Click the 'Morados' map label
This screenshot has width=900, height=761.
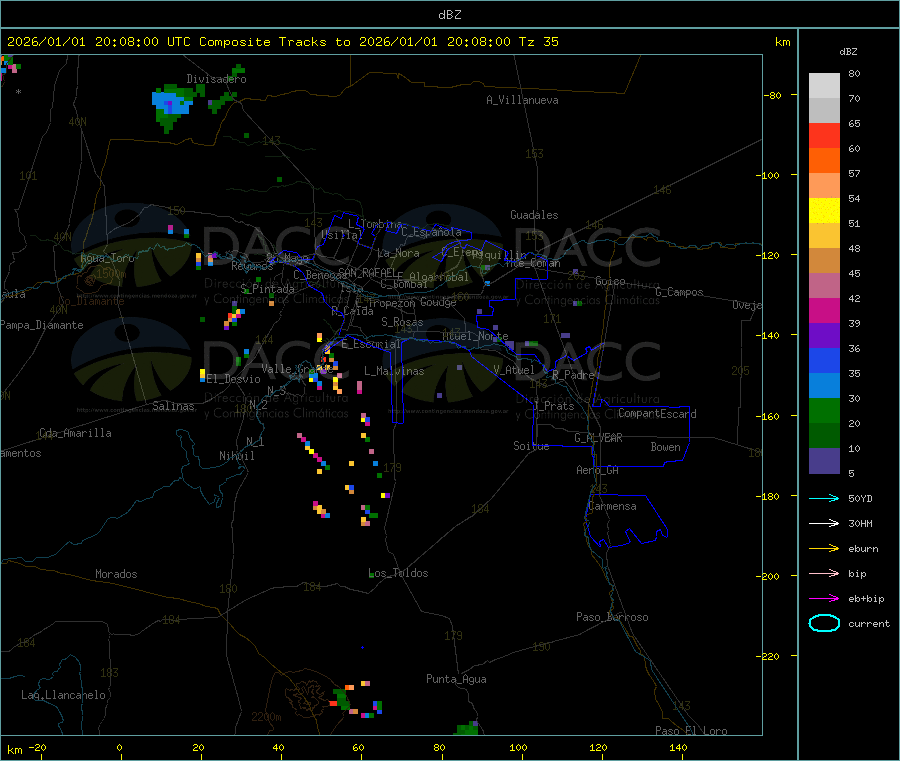[x=116, y=574]
